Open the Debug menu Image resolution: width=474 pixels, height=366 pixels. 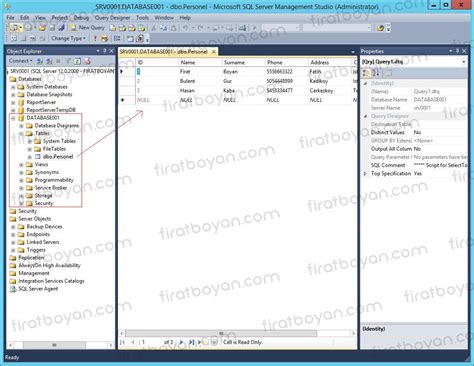tap(81, 18)
